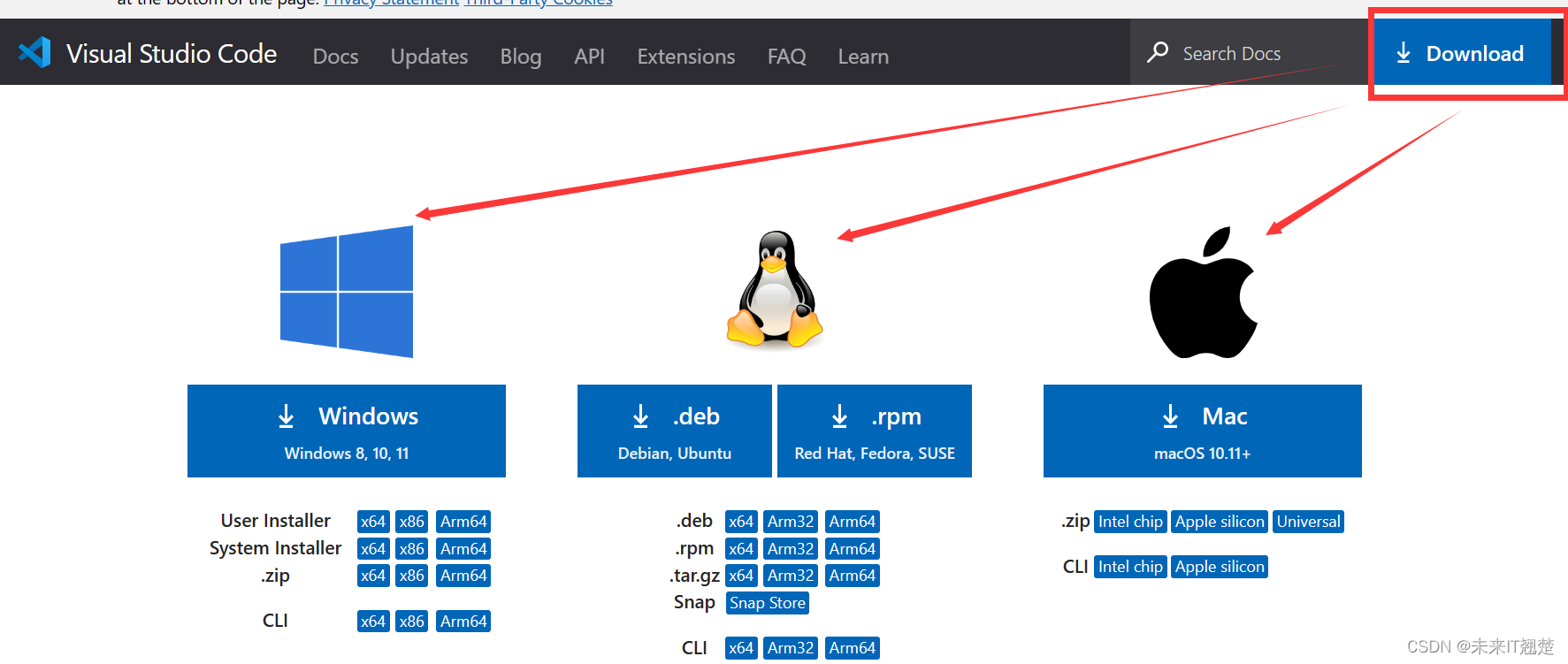Viewport: 1568px width, 664px height.
Task: Go to the Blog page
Action: pyautogui.click(x=521, y=57)
